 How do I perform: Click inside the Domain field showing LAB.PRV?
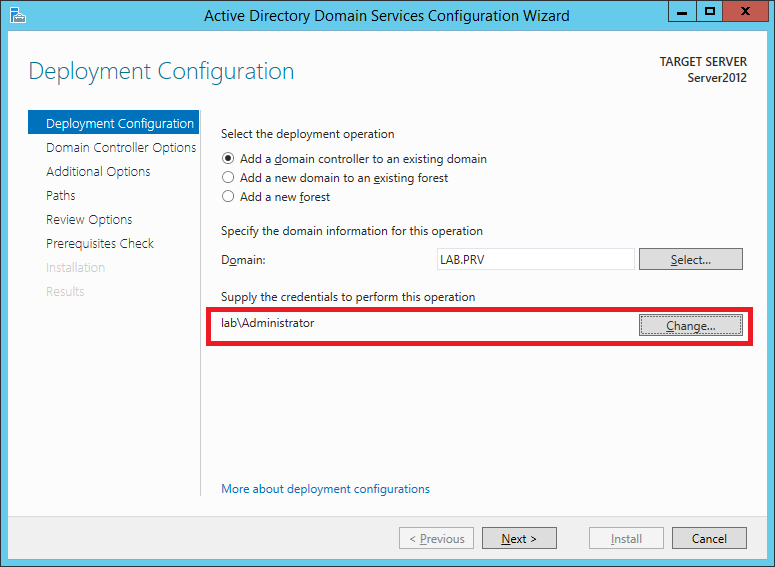[535, 259]
